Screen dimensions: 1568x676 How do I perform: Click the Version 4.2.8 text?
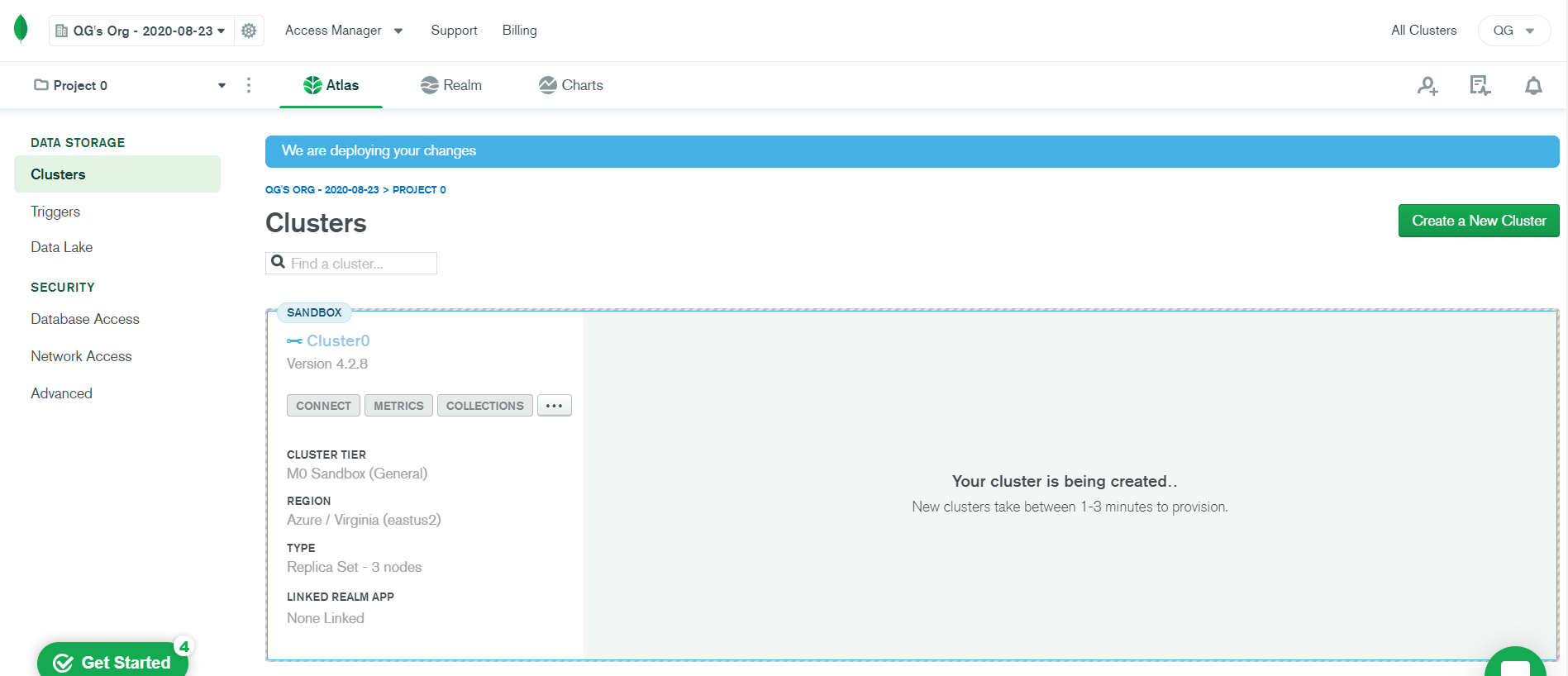click(327, 364)
